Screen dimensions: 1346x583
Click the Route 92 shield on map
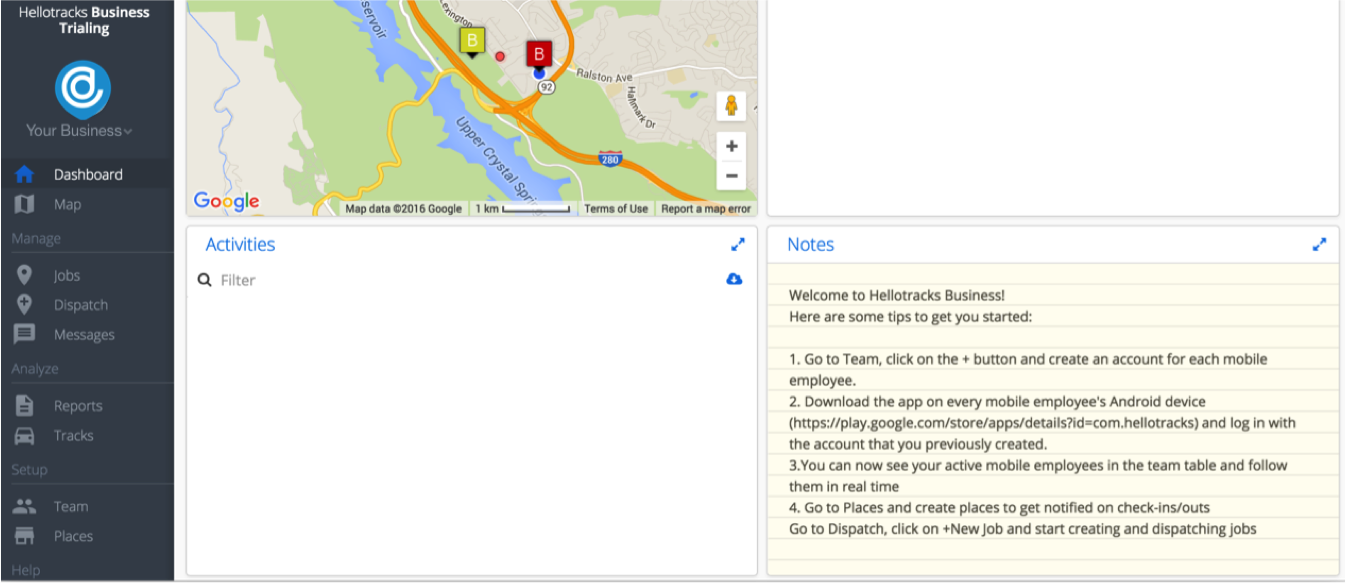pyautogui.click(x=546, y=88)
